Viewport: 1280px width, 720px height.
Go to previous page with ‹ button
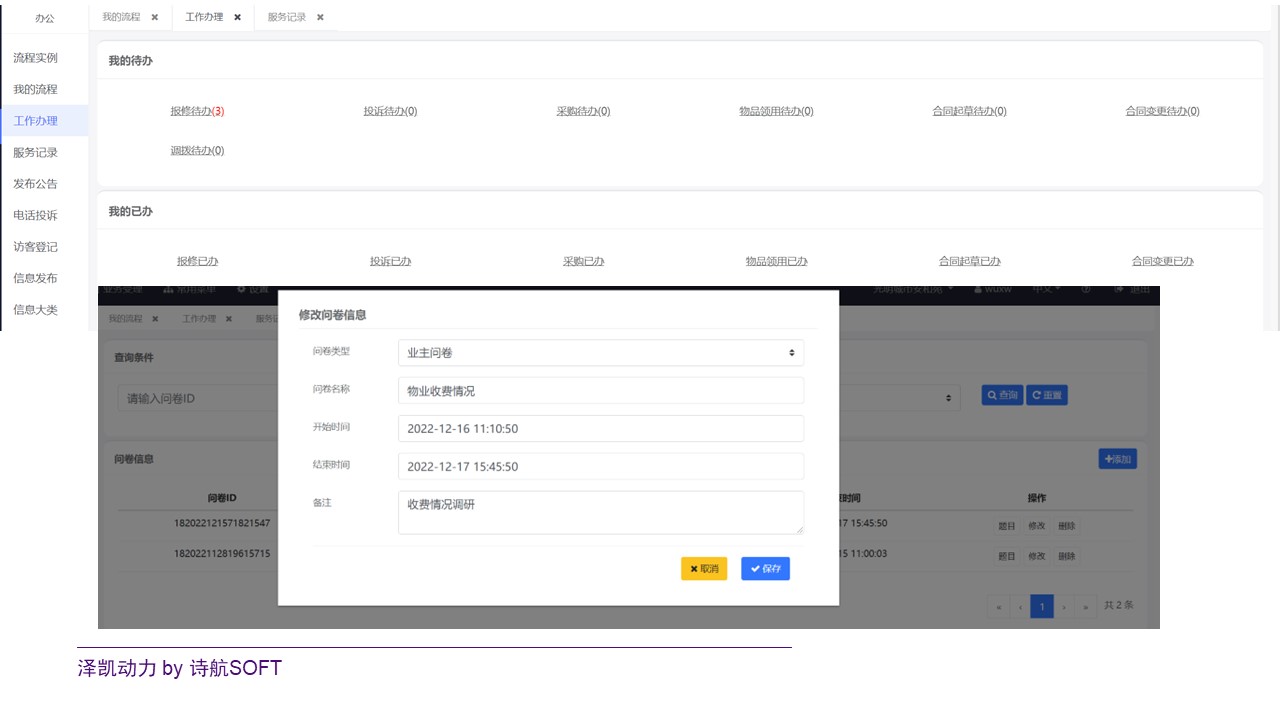[1020, 606]
